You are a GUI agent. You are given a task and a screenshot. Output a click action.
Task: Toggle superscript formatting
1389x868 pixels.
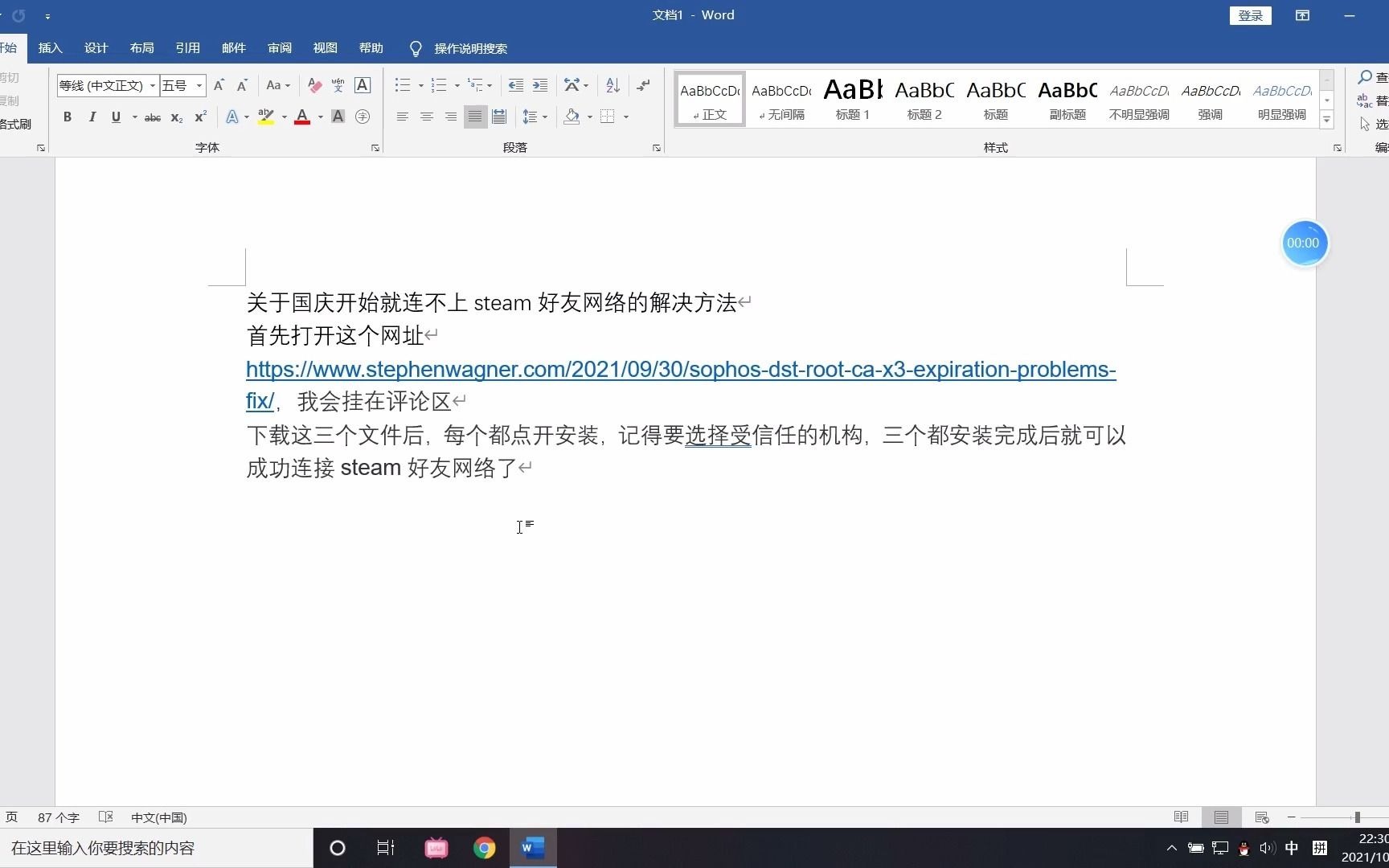click(199, 117)
